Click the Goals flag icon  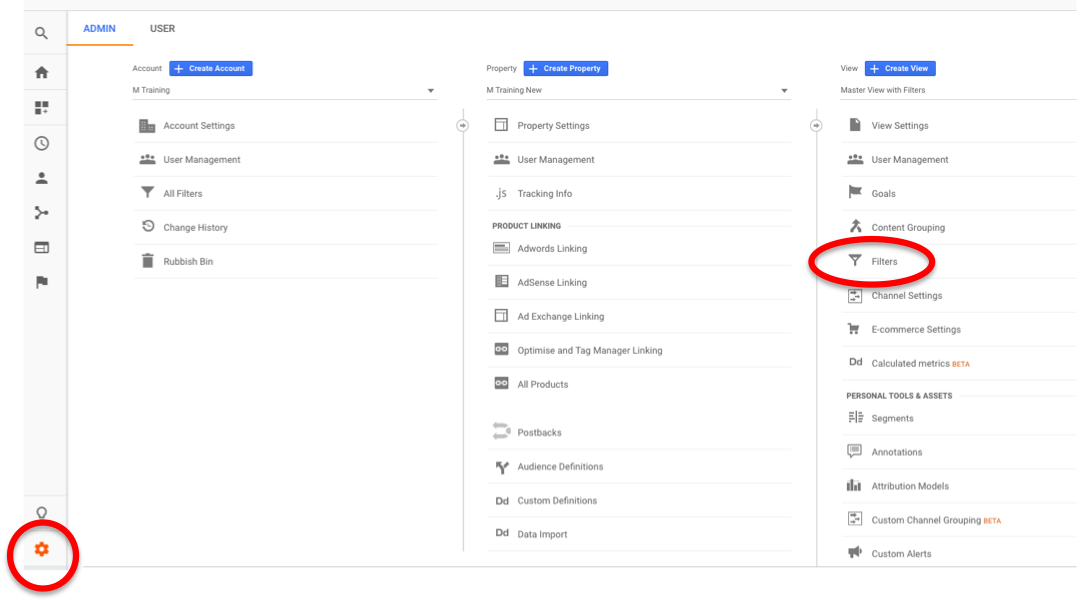(x=855, y=192)
